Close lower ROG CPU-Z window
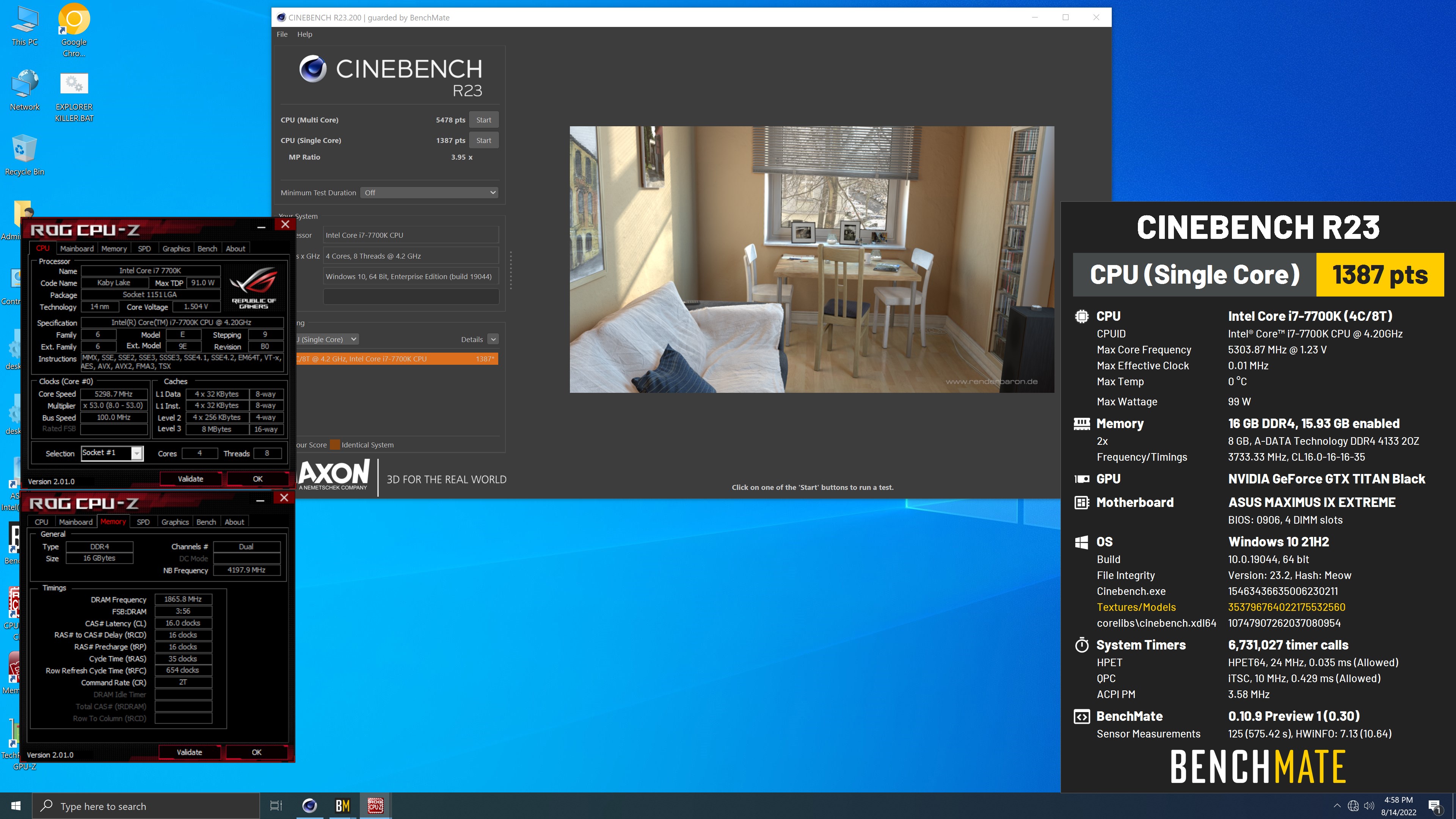 pyautogui.click(x=284, y=498)
